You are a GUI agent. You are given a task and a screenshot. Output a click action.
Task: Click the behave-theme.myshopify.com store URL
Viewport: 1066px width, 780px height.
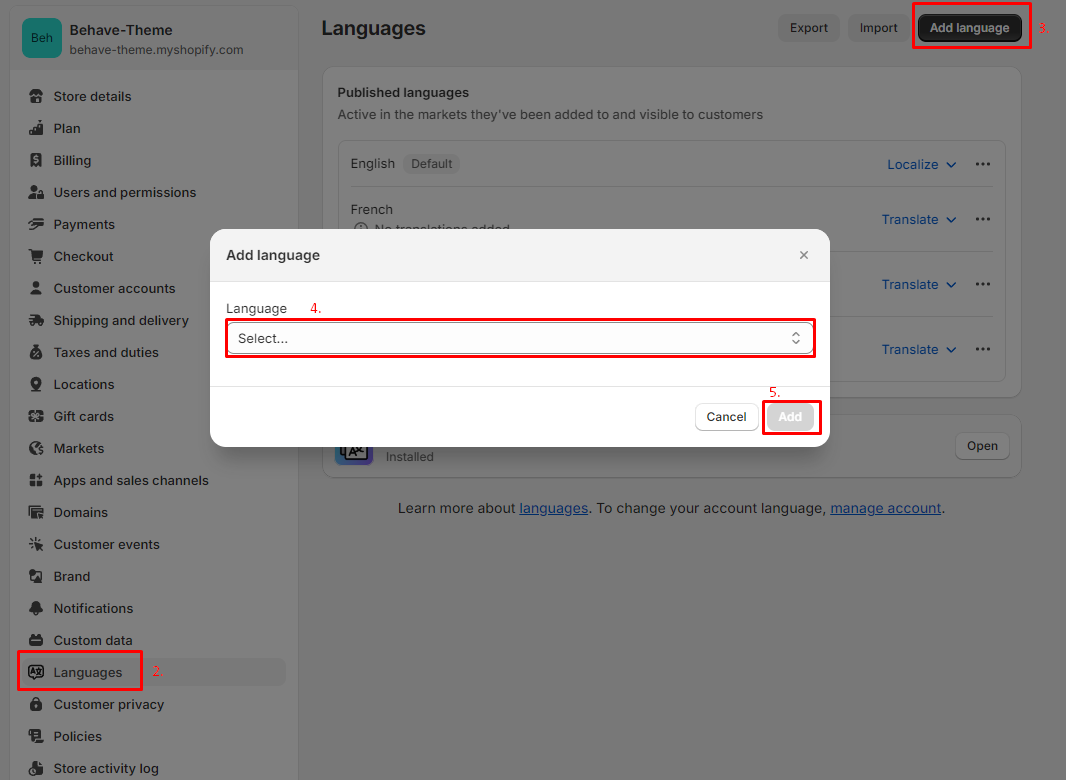(x=156, y=50)
